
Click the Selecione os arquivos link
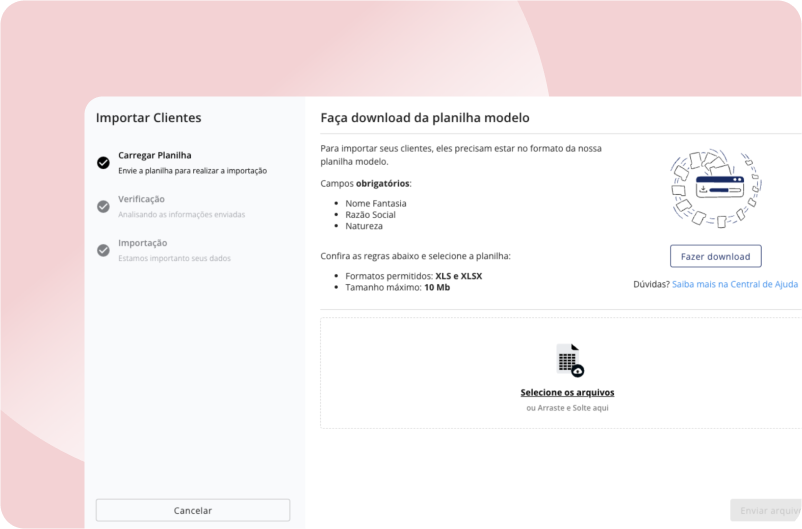567,392
